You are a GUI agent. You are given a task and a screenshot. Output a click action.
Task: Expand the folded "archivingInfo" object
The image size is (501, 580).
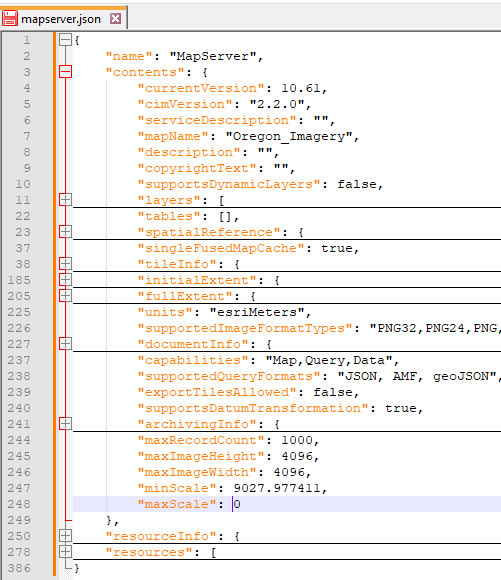click(x=65, y=424)
